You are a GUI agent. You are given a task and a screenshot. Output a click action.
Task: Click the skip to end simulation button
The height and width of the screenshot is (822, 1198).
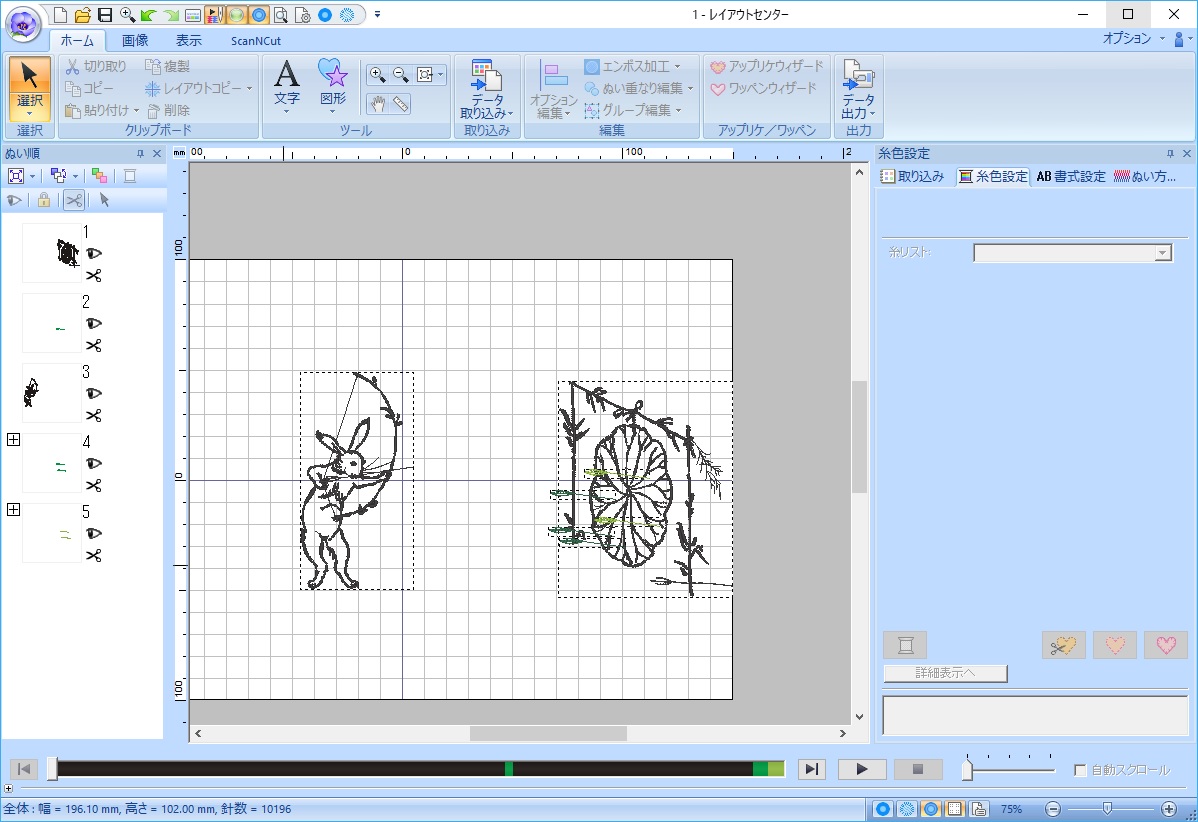(x=811, y=769)
